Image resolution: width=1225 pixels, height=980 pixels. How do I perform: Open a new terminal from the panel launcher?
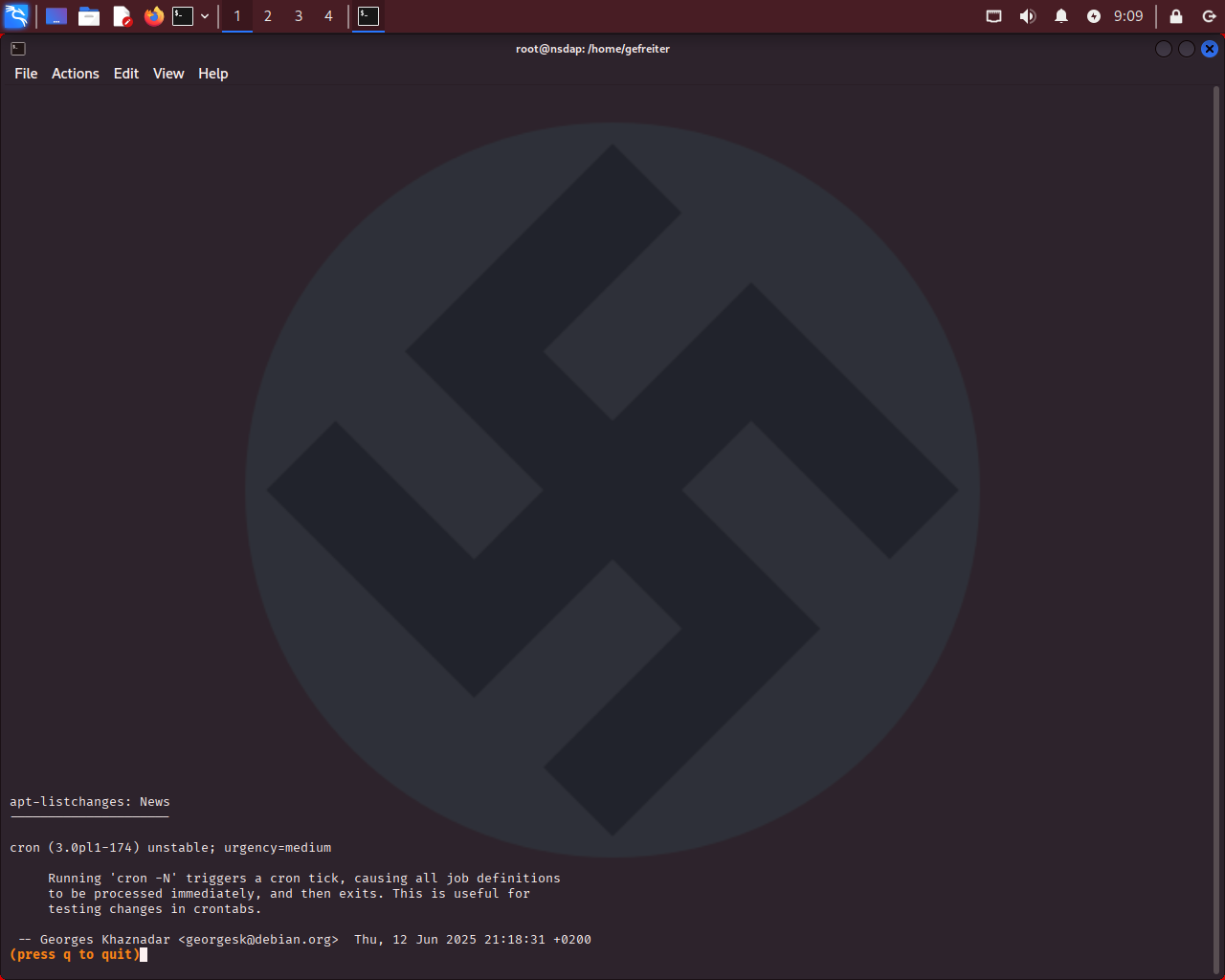click(183, 16)
